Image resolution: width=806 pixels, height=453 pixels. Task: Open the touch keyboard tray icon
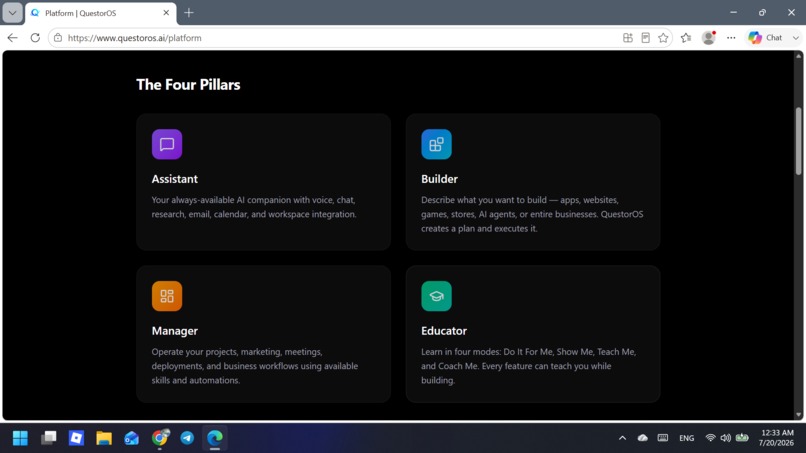(663, 438)
